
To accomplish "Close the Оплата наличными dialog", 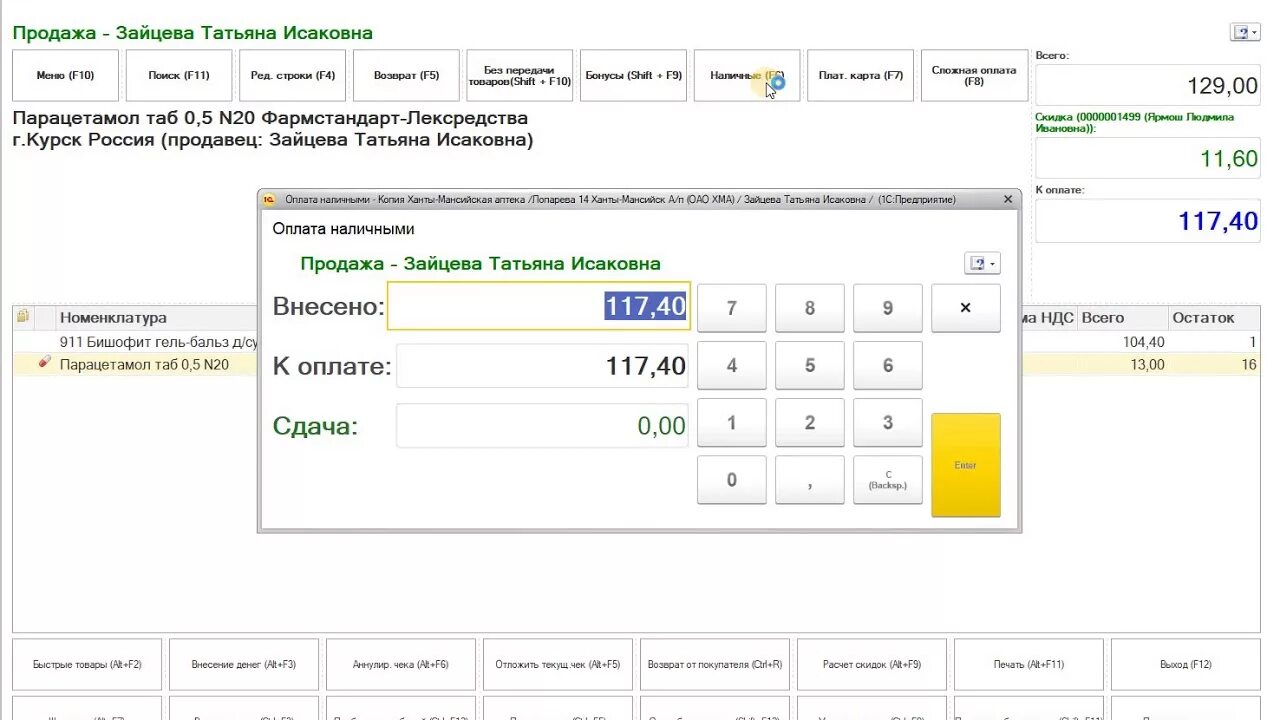I will [x=1008, y=199].
